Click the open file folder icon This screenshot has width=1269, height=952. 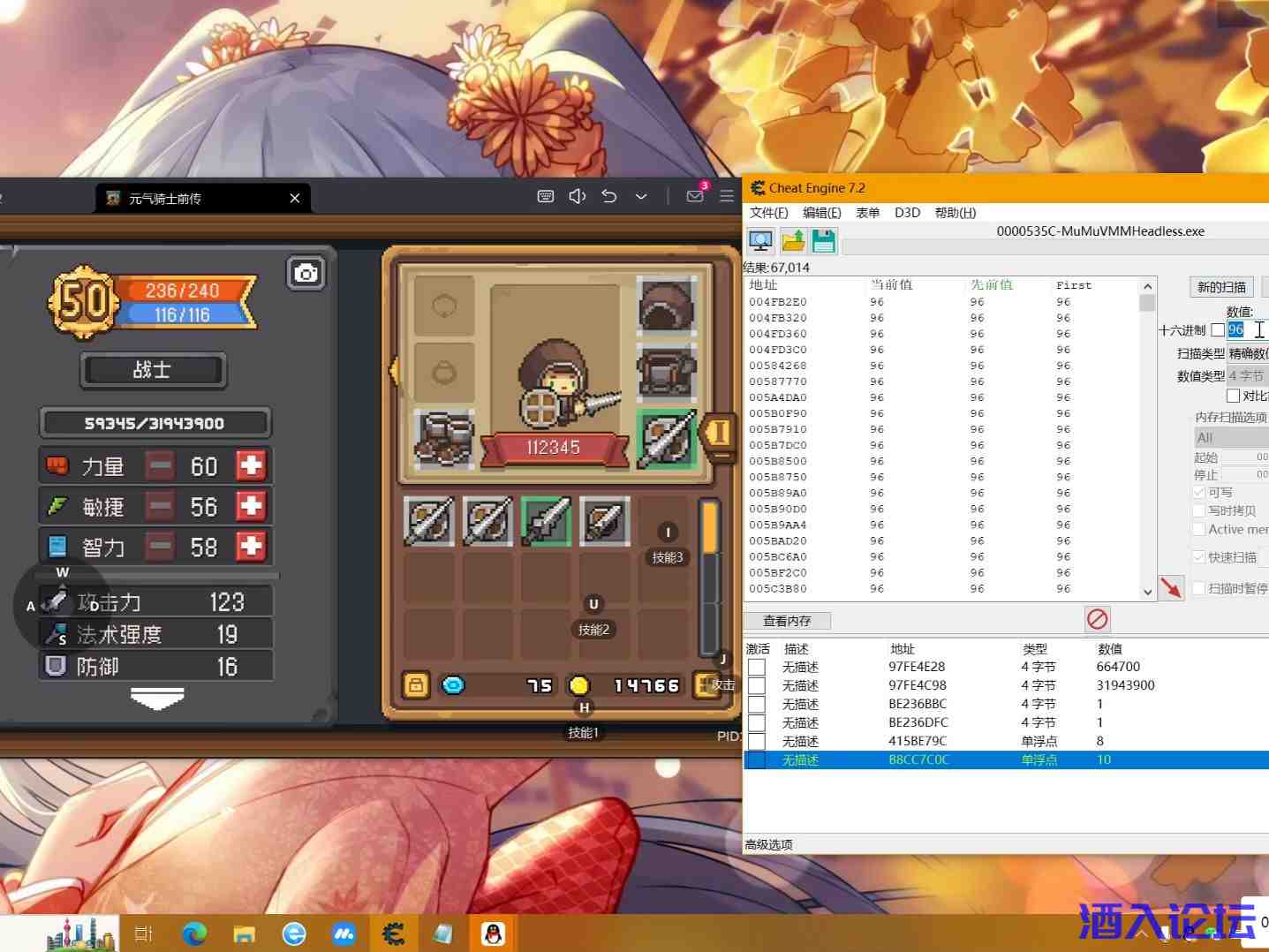[793, 240]
